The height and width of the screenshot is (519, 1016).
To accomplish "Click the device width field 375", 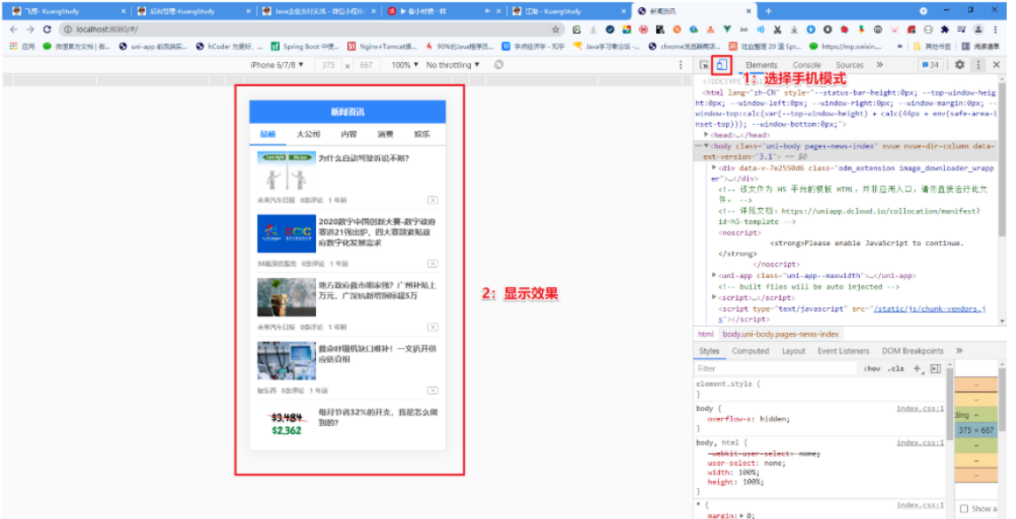I will click(328, 65).
